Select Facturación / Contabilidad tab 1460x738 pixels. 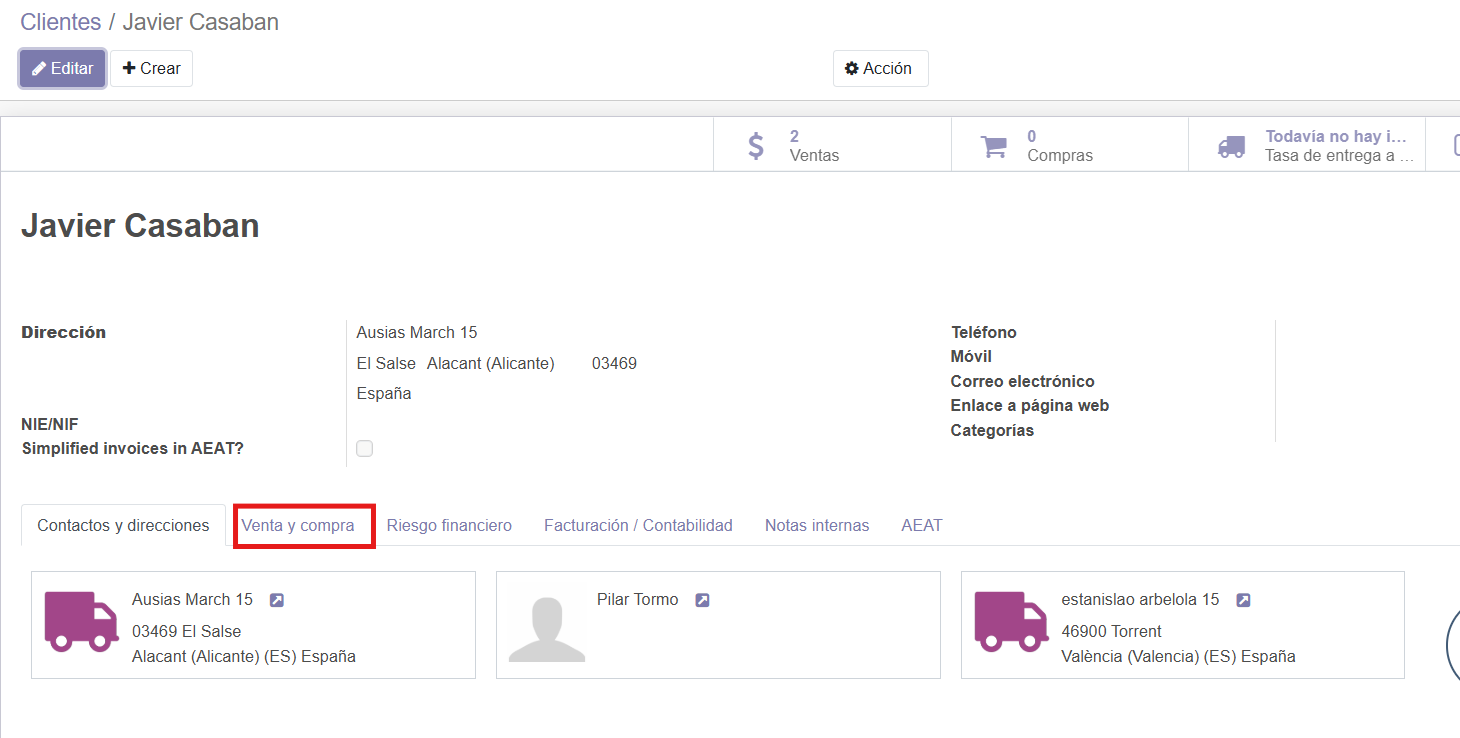click(x=638, y=525)
